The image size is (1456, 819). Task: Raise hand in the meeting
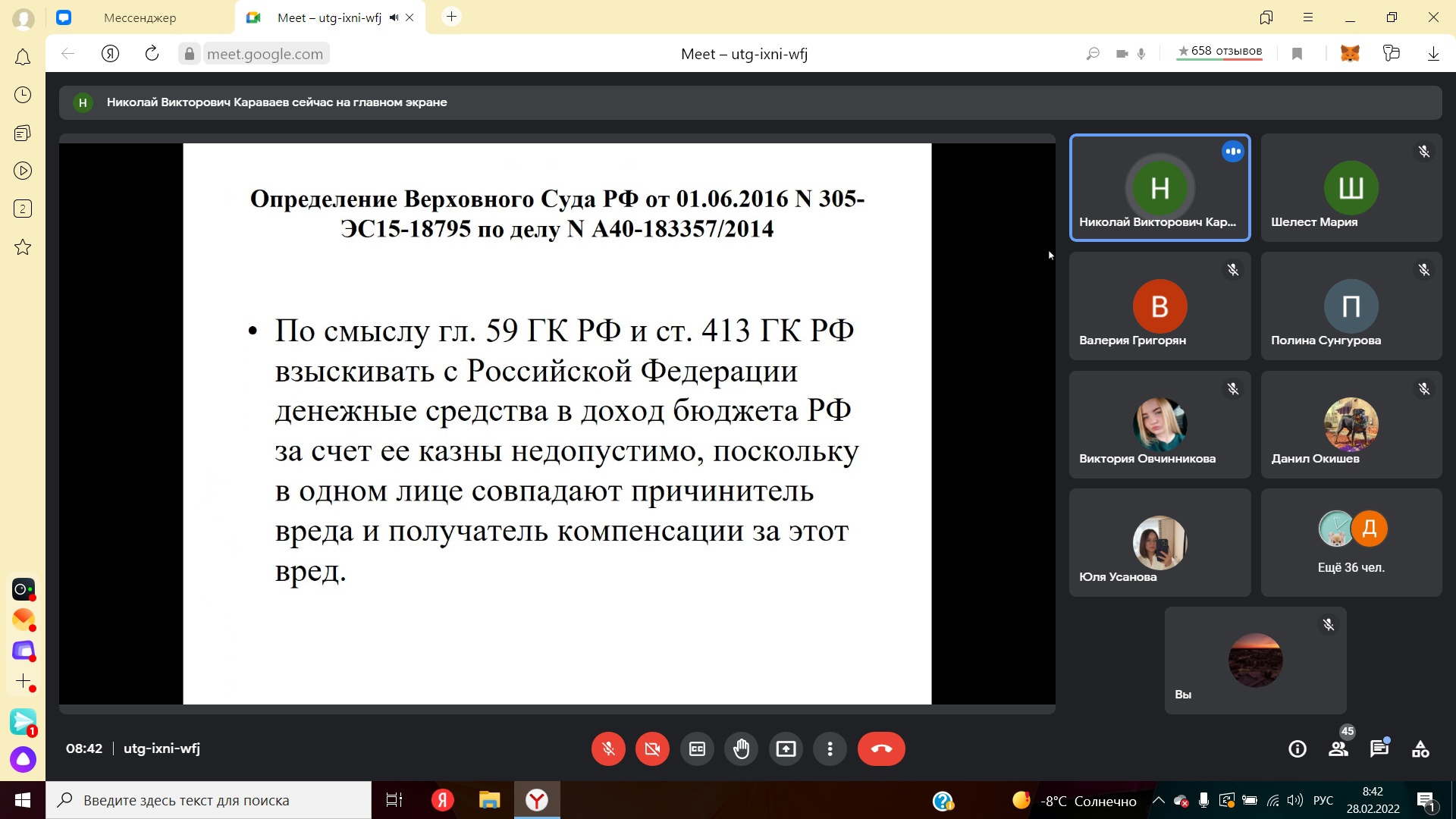pos(741,749)
